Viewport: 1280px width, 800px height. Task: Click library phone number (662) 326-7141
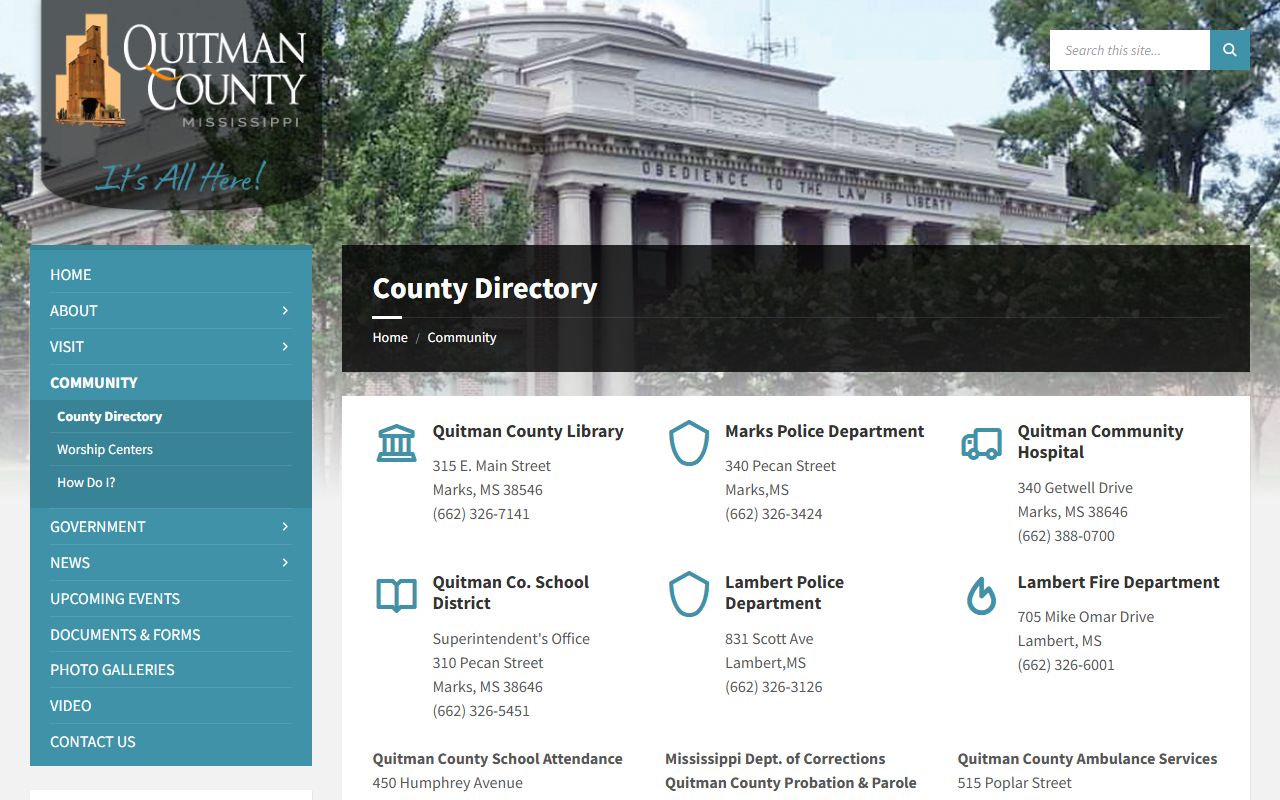(x=481, y=514)
